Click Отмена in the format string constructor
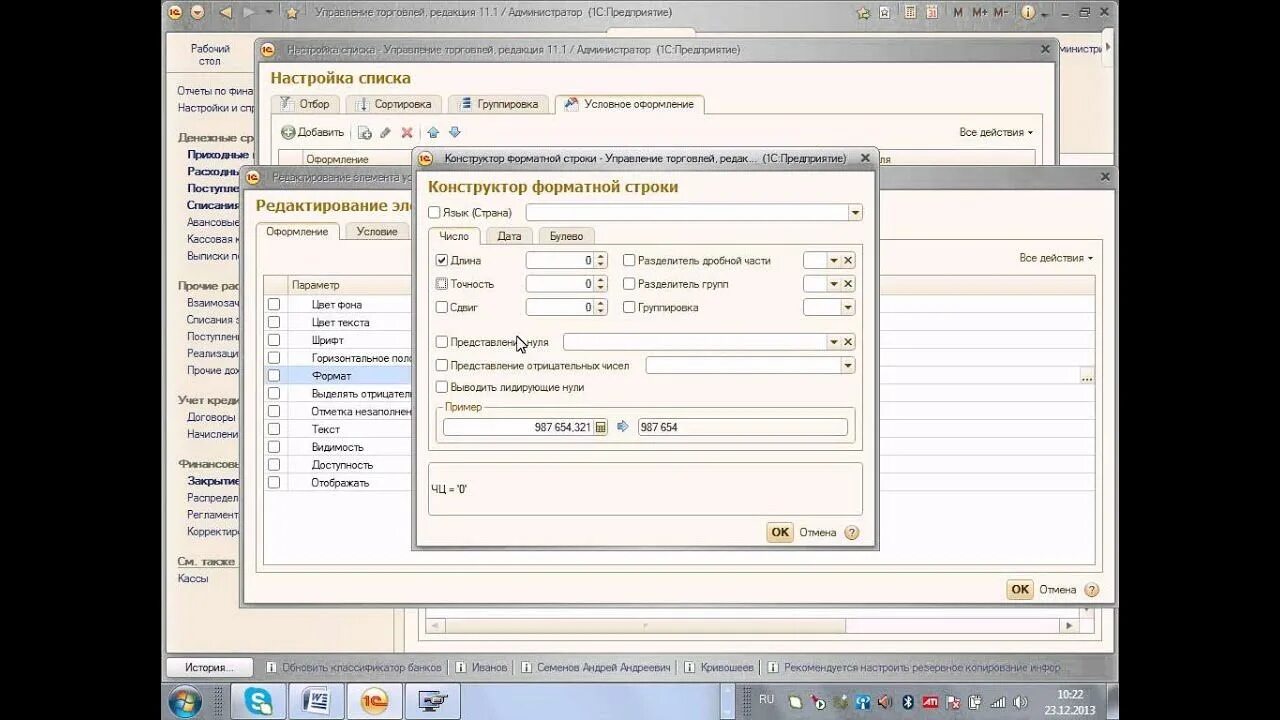Viewport: 1280px width, 720px height. click(818, 533)
